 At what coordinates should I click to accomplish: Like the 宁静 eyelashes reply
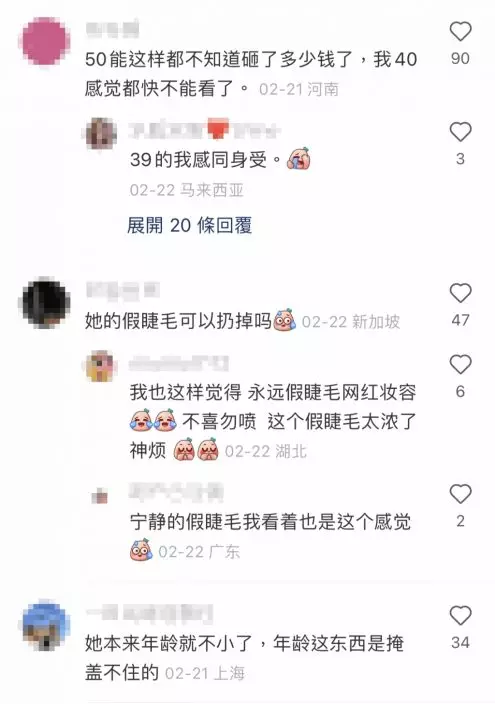click(x=460, y=494)
